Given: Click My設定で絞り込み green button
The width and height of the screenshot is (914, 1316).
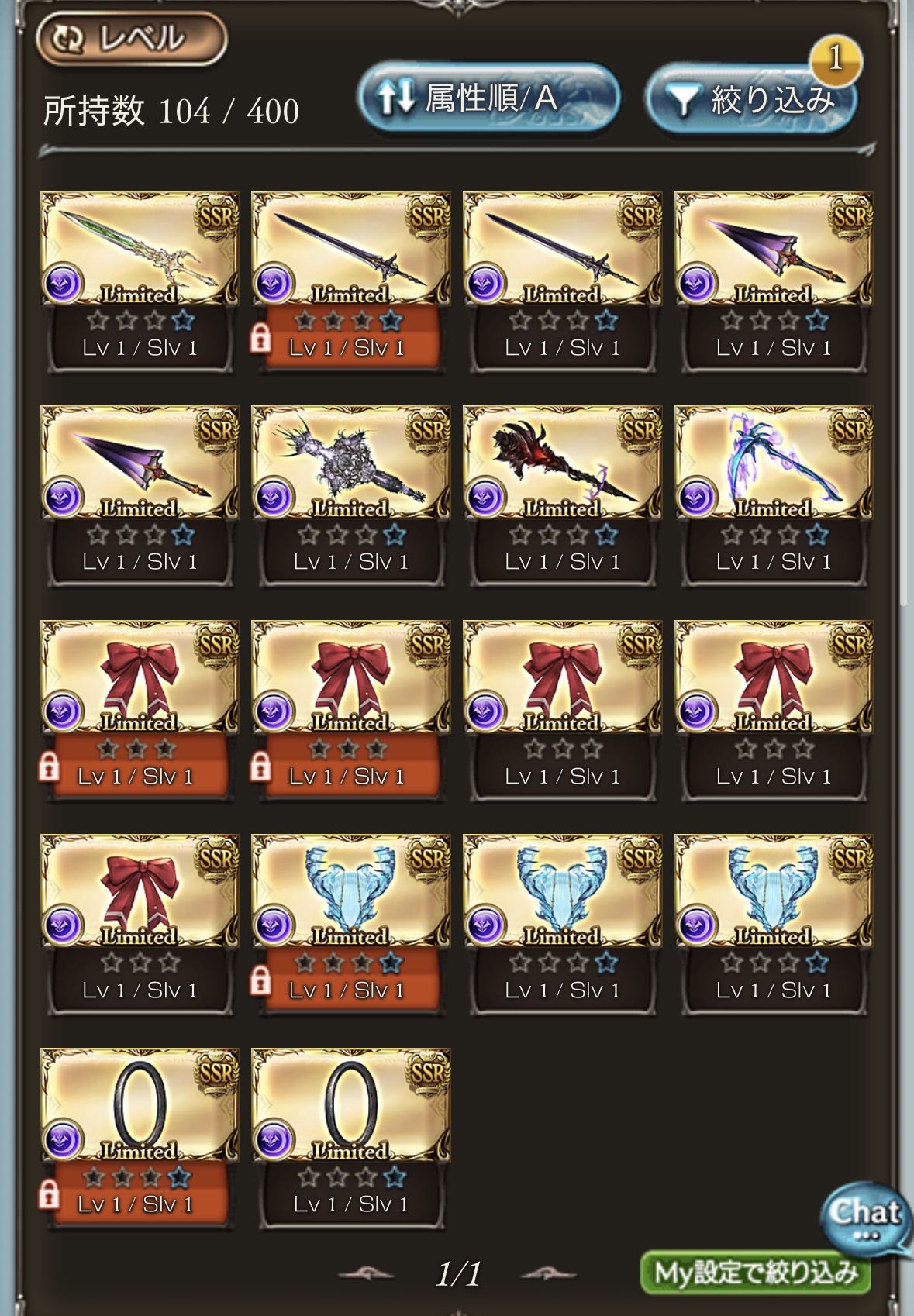Looking at the screenshot, I should 755,1272.
